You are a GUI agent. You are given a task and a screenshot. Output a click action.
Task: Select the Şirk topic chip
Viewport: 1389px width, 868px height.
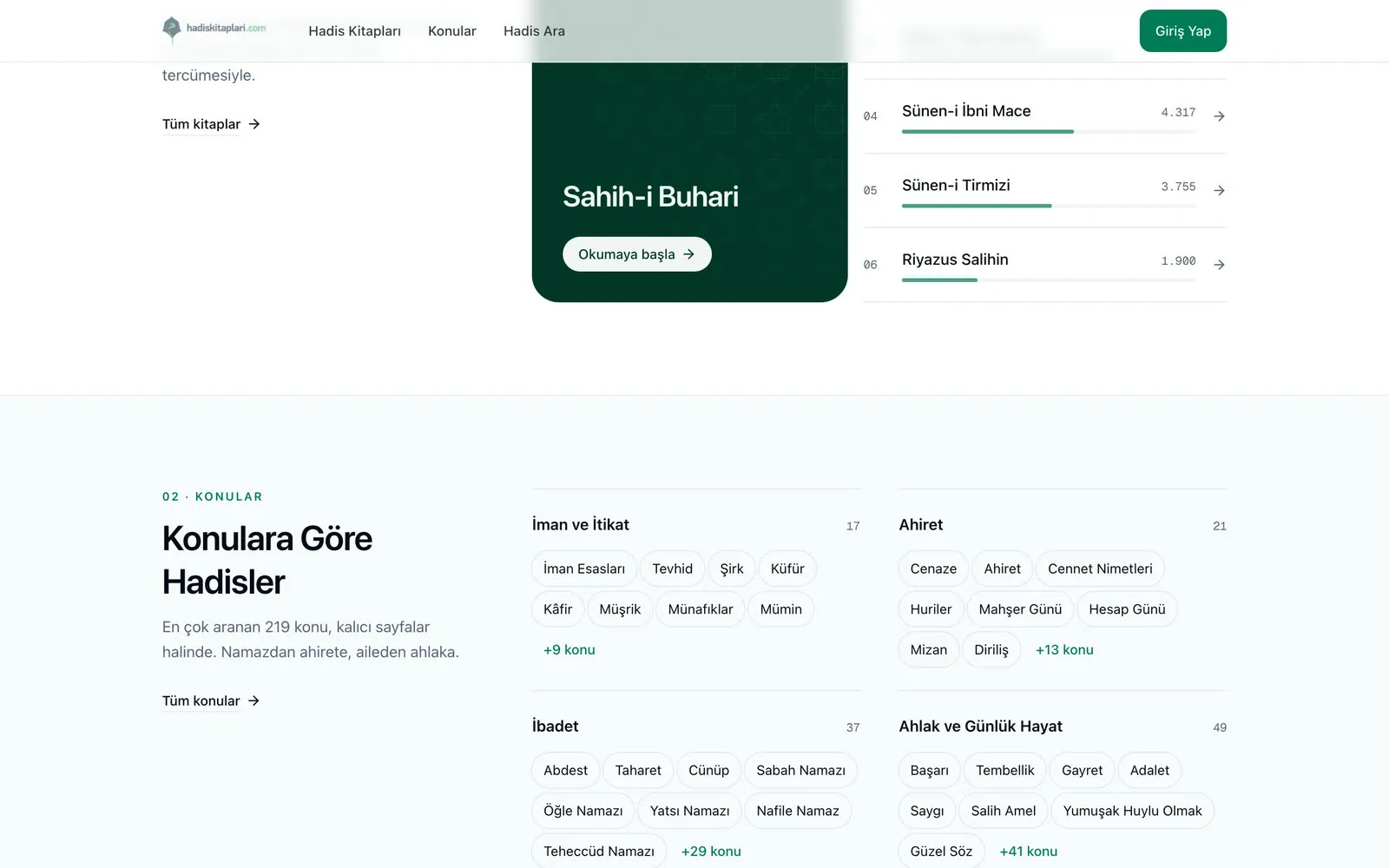tap(732, 569)
